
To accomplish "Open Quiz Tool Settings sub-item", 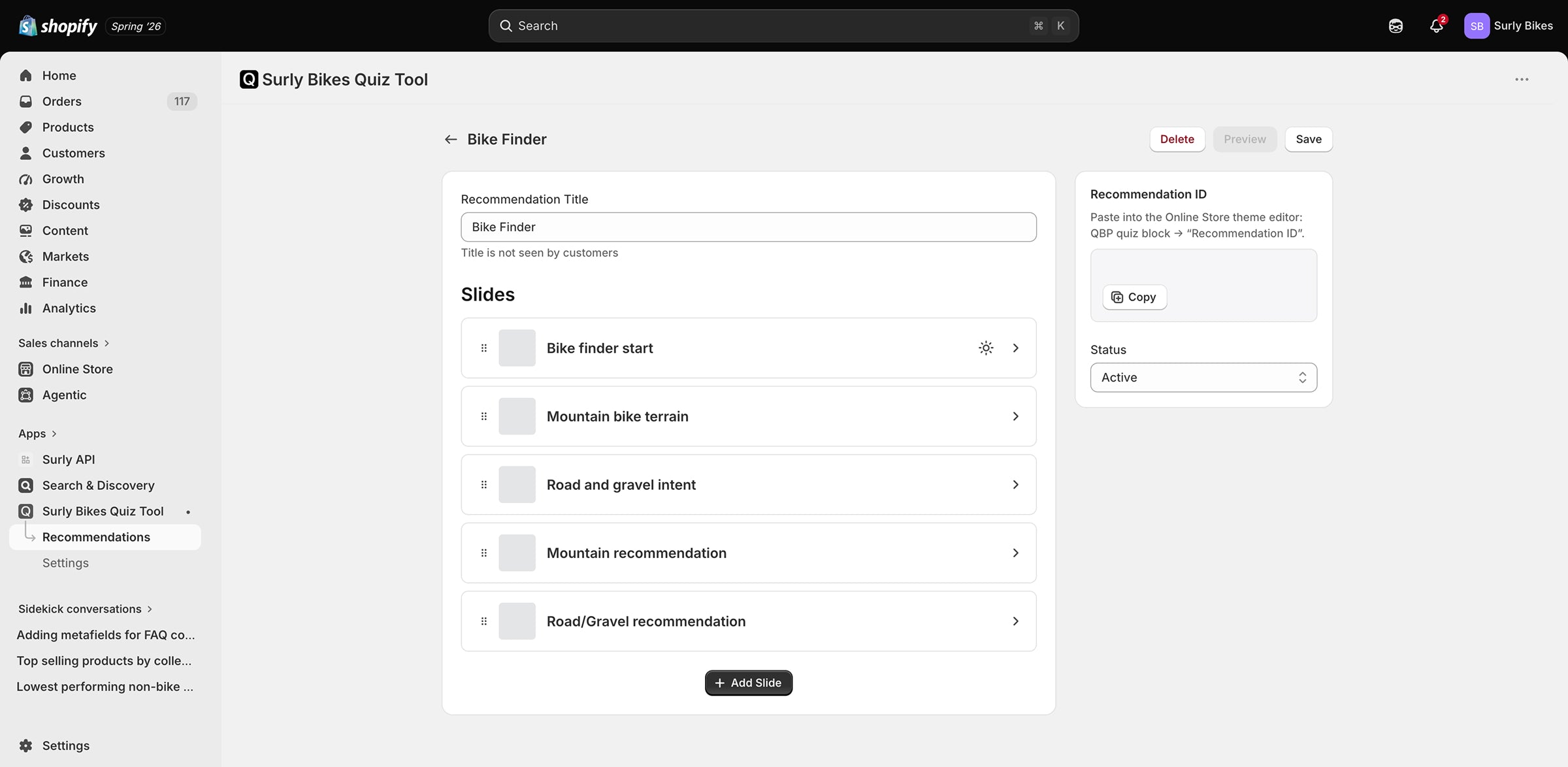I will click(x=65, y=563).
